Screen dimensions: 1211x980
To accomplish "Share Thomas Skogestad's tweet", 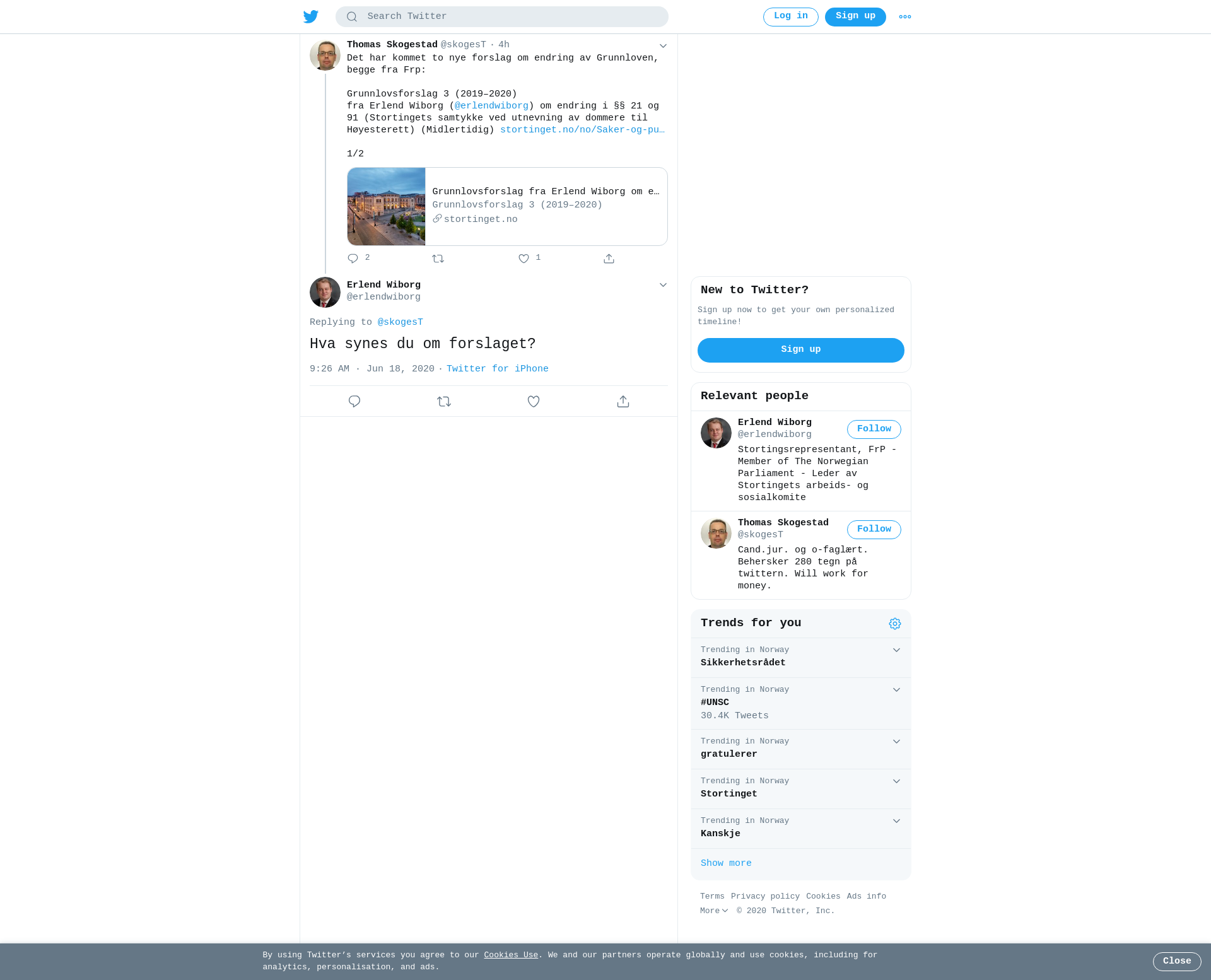I will tap(609, 259).
